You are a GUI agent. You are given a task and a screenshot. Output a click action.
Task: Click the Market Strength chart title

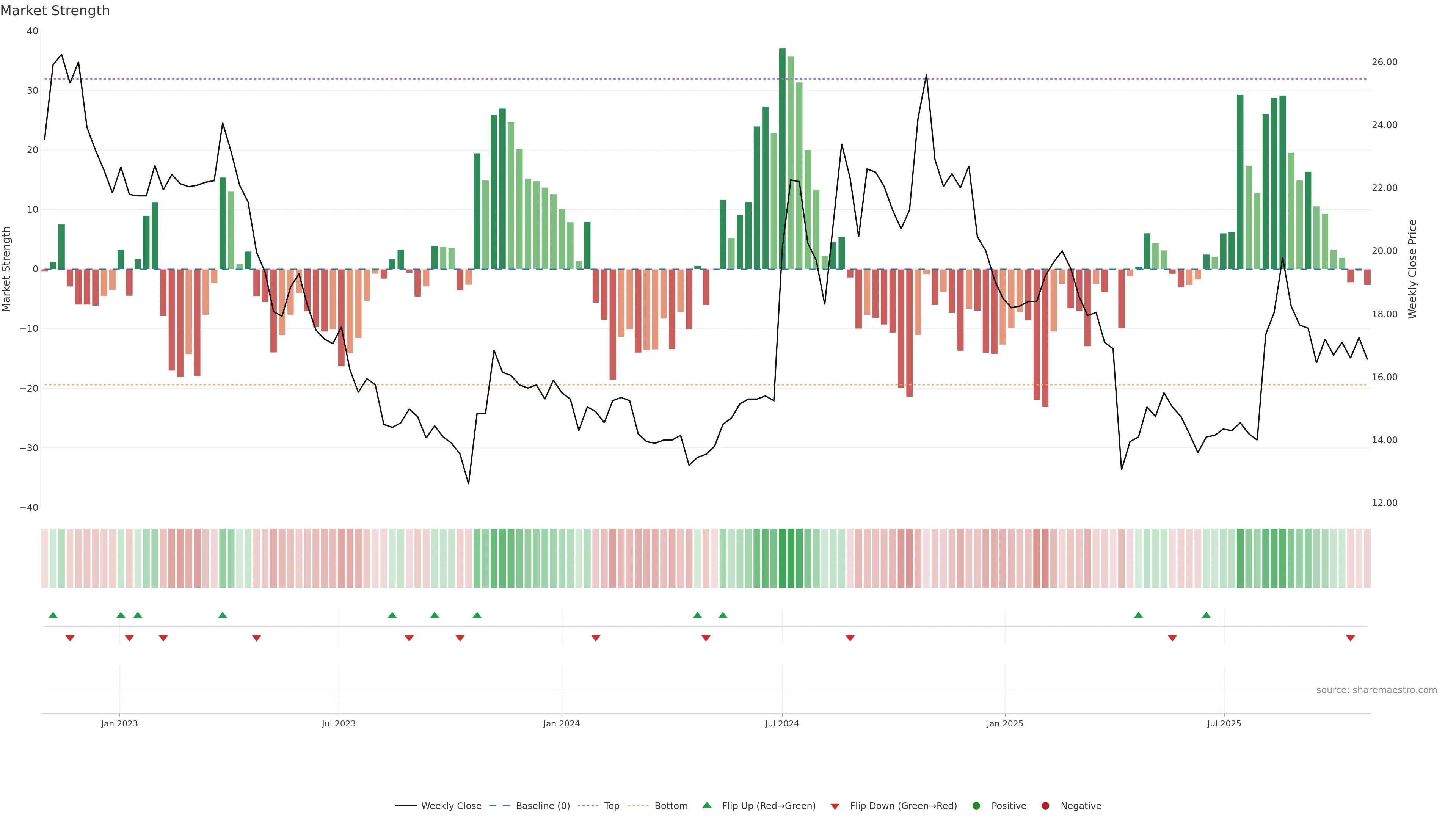point(55,11)
